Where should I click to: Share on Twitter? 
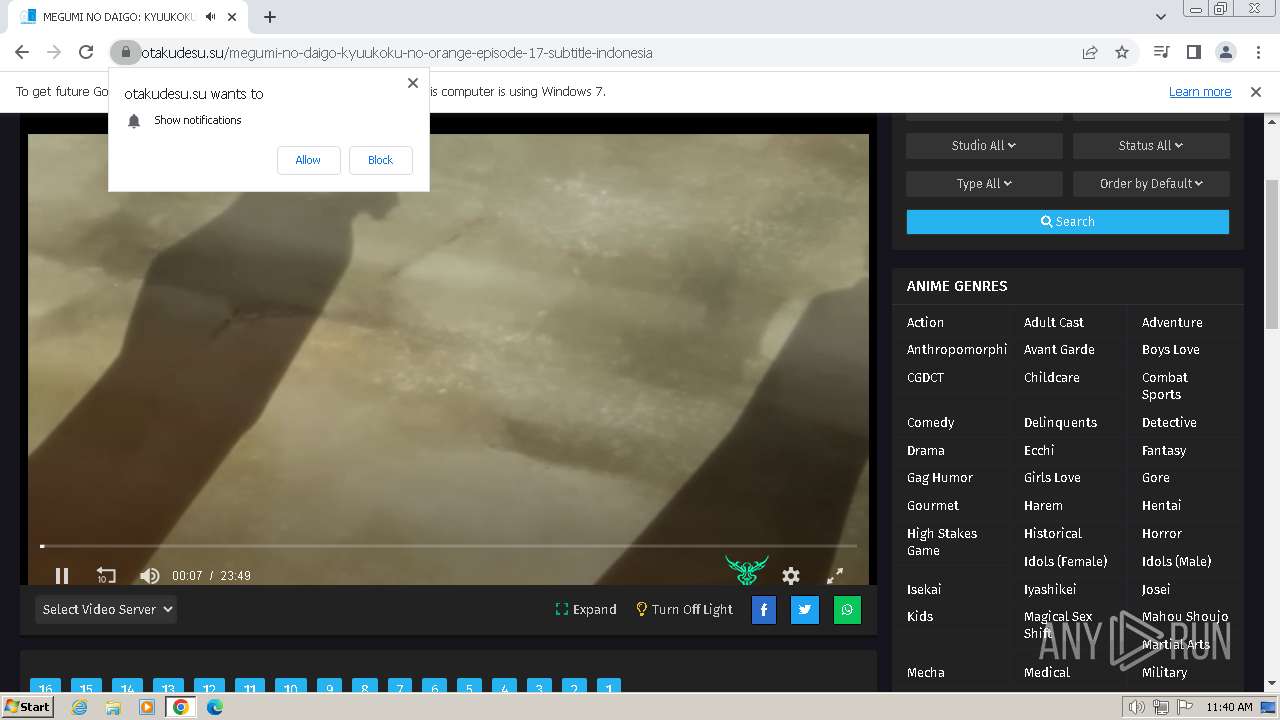pyautogui.click(x=805, y=610)
